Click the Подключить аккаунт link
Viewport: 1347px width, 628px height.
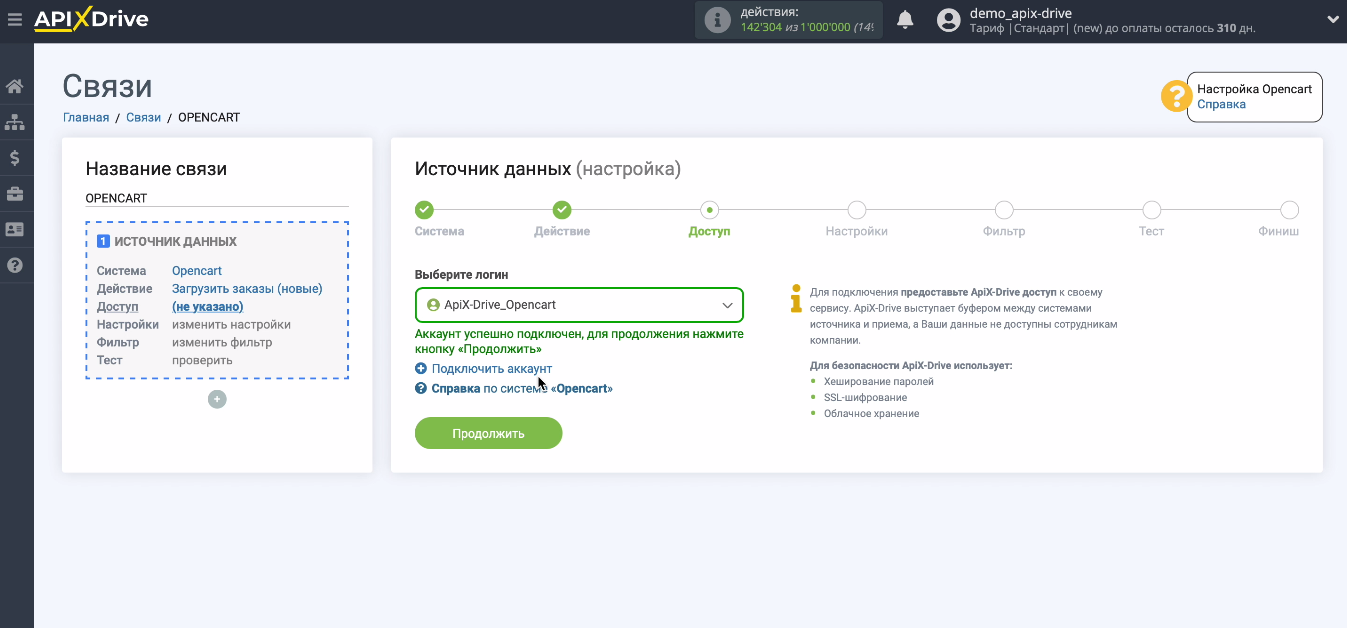[x=491, y=369]
